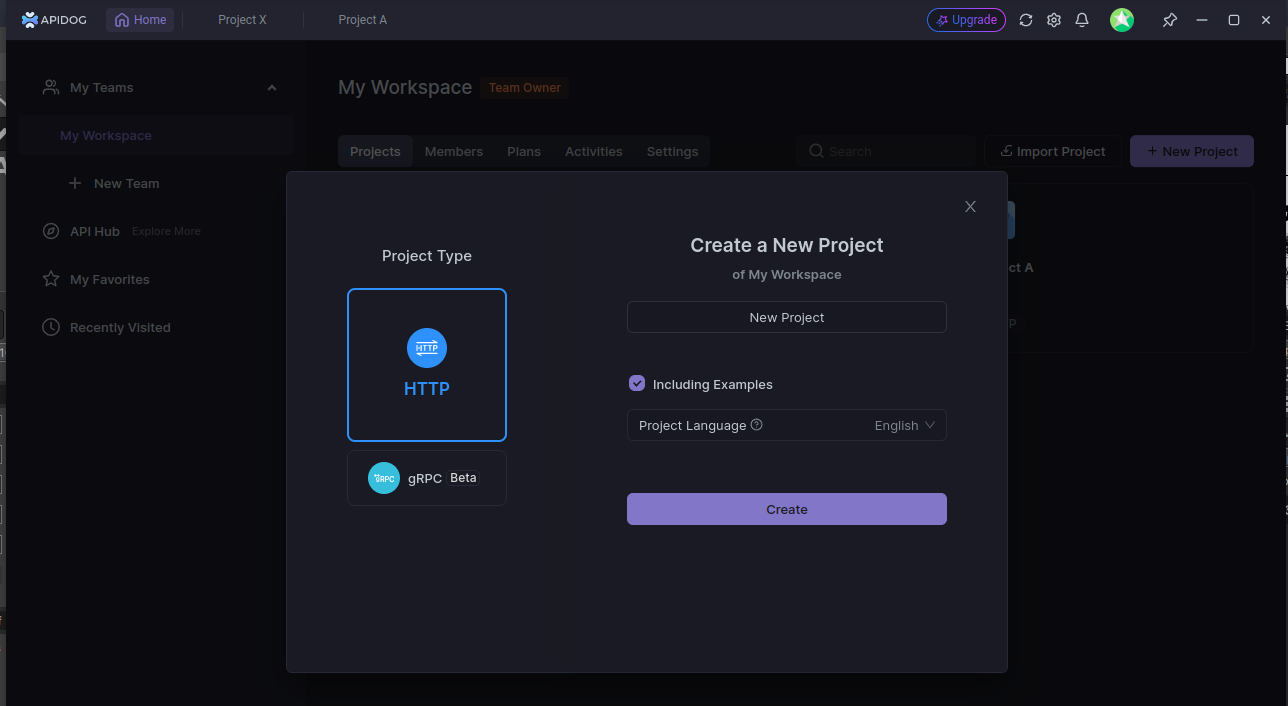
Task: Click the Explore More link
Action: pos(166,232)
